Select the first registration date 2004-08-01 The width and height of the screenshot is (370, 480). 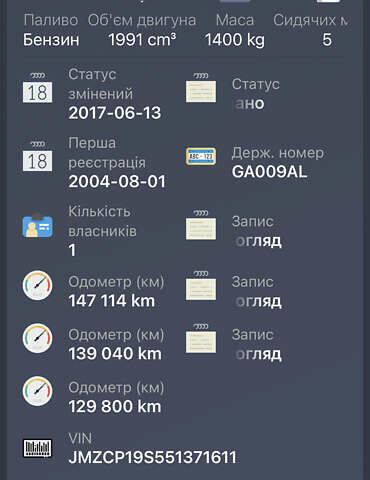click(117, 182)
